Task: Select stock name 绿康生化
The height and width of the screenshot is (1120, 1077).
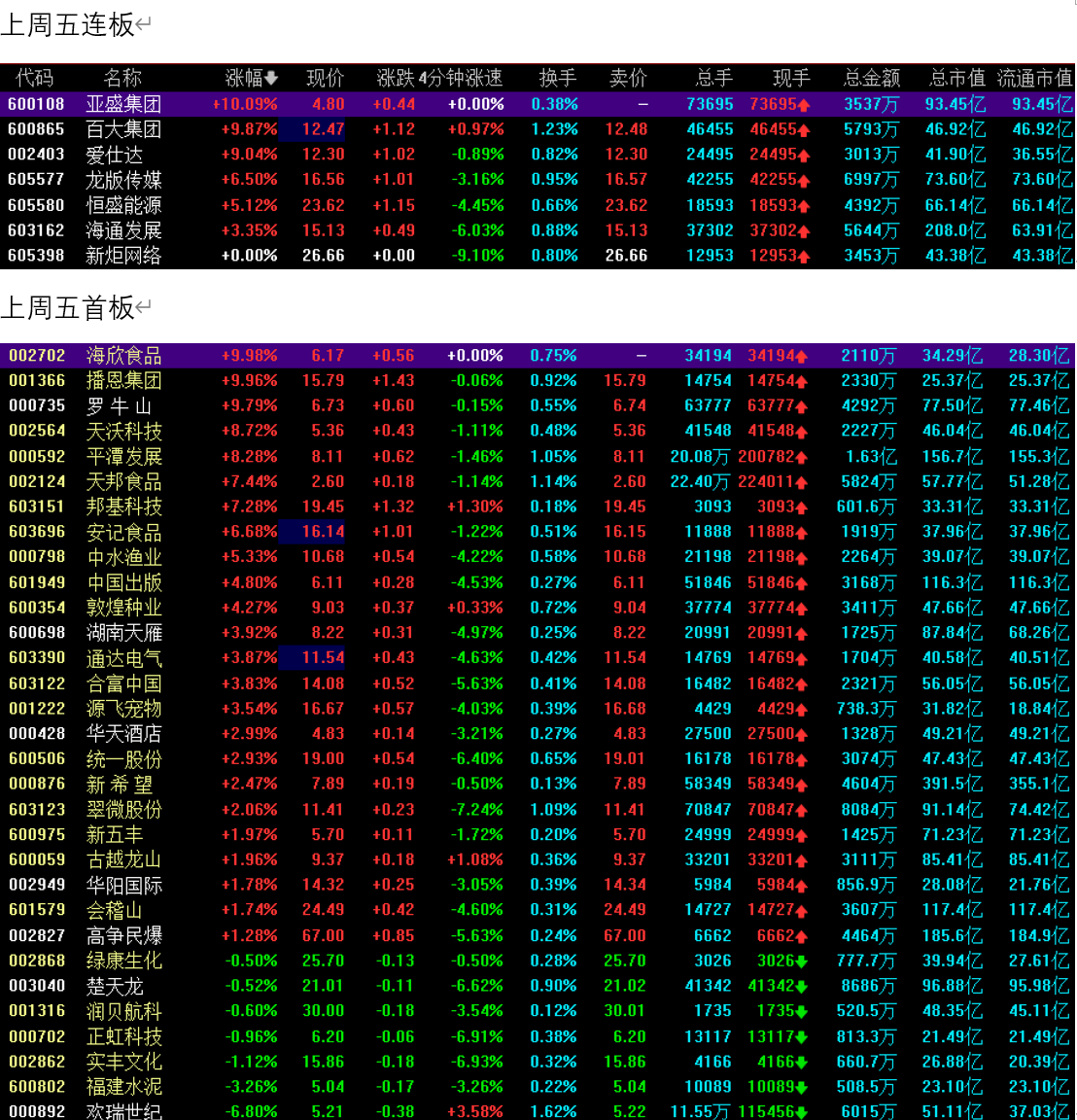Action: pyautogui.click(x=123, y=961)
